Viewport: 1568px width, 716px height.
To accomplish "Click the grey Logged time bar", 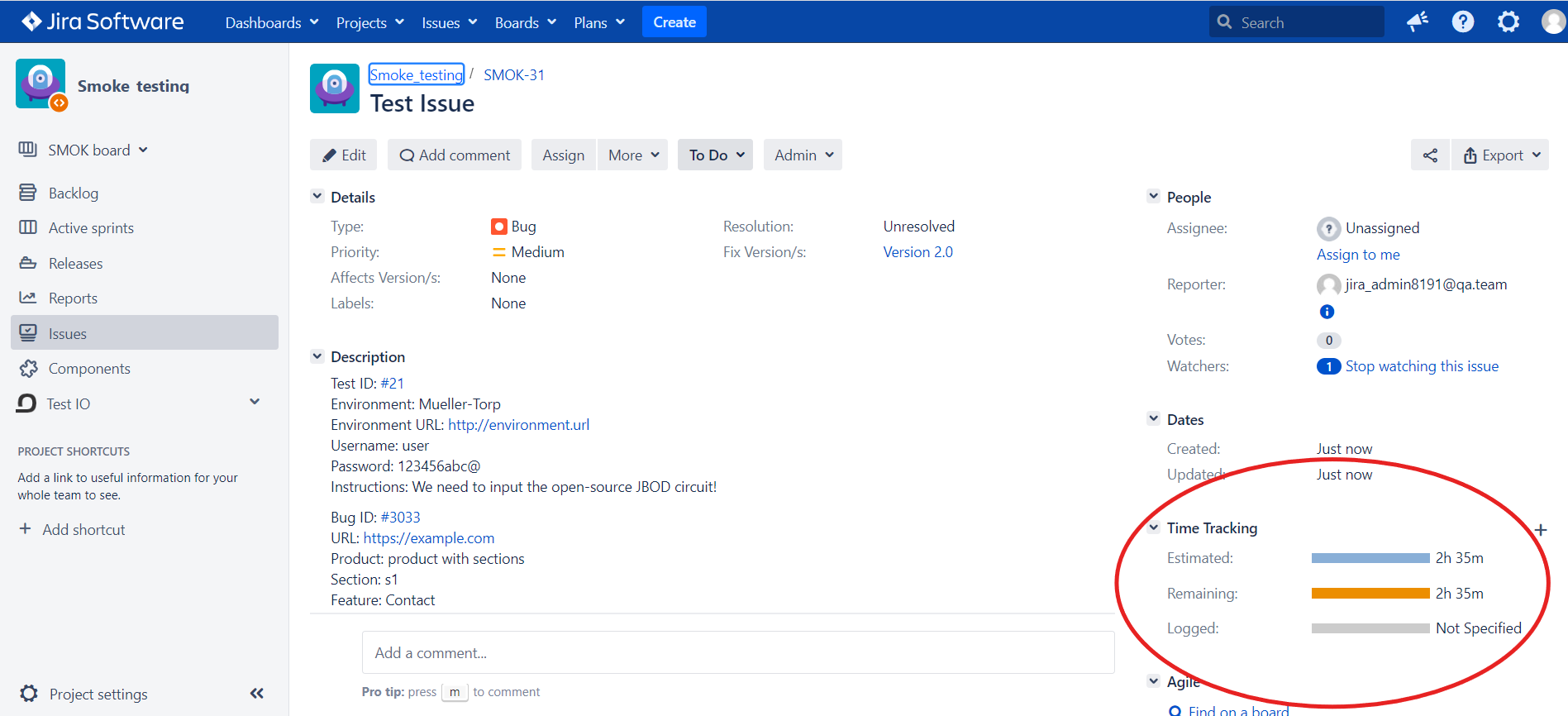I will 1370,628.
